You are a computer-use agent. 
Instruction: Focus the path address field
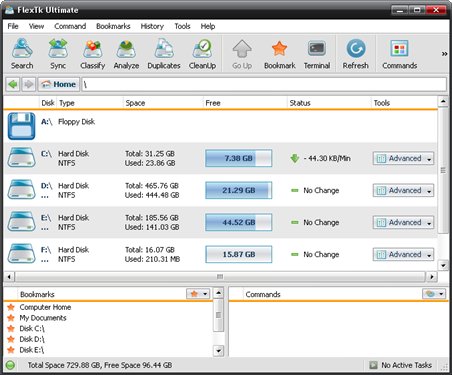point(264,84)
